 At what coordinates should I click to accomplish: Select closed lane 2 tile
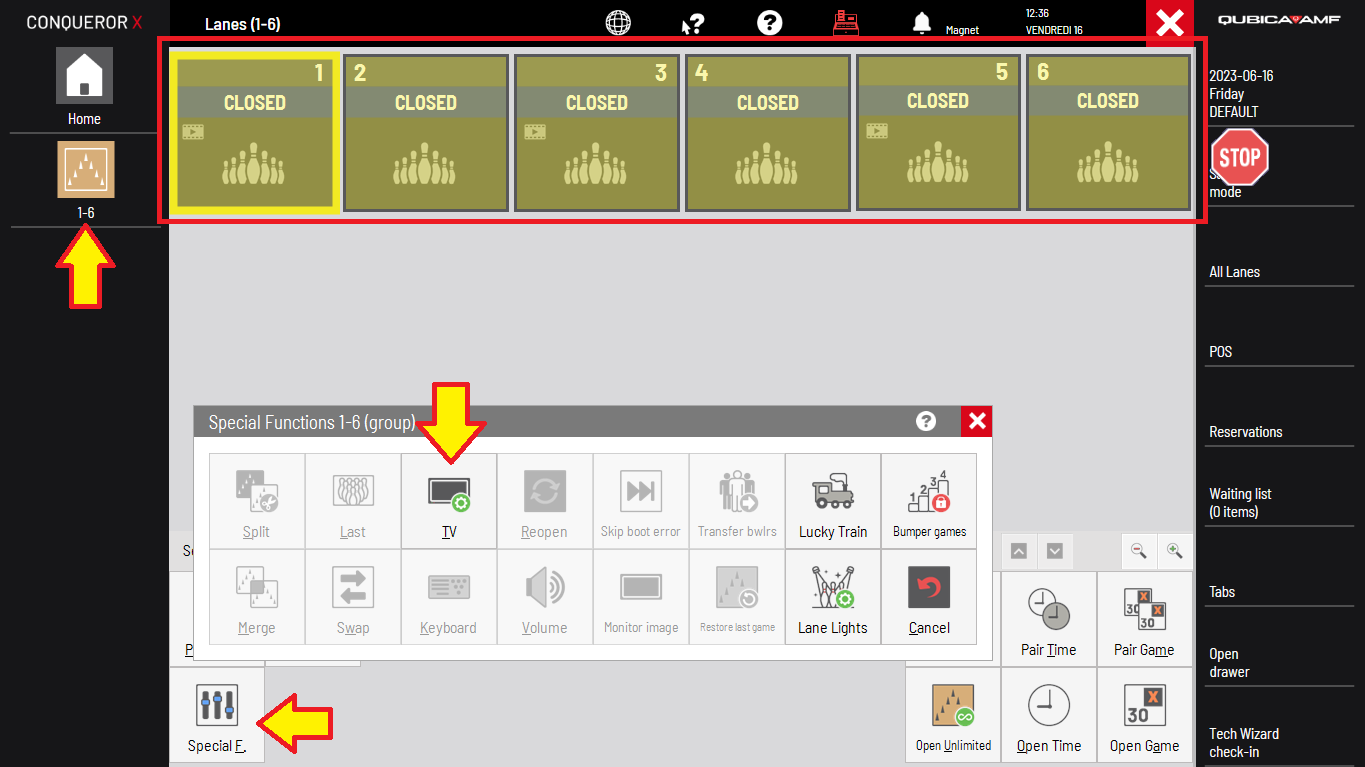[426, 133]
